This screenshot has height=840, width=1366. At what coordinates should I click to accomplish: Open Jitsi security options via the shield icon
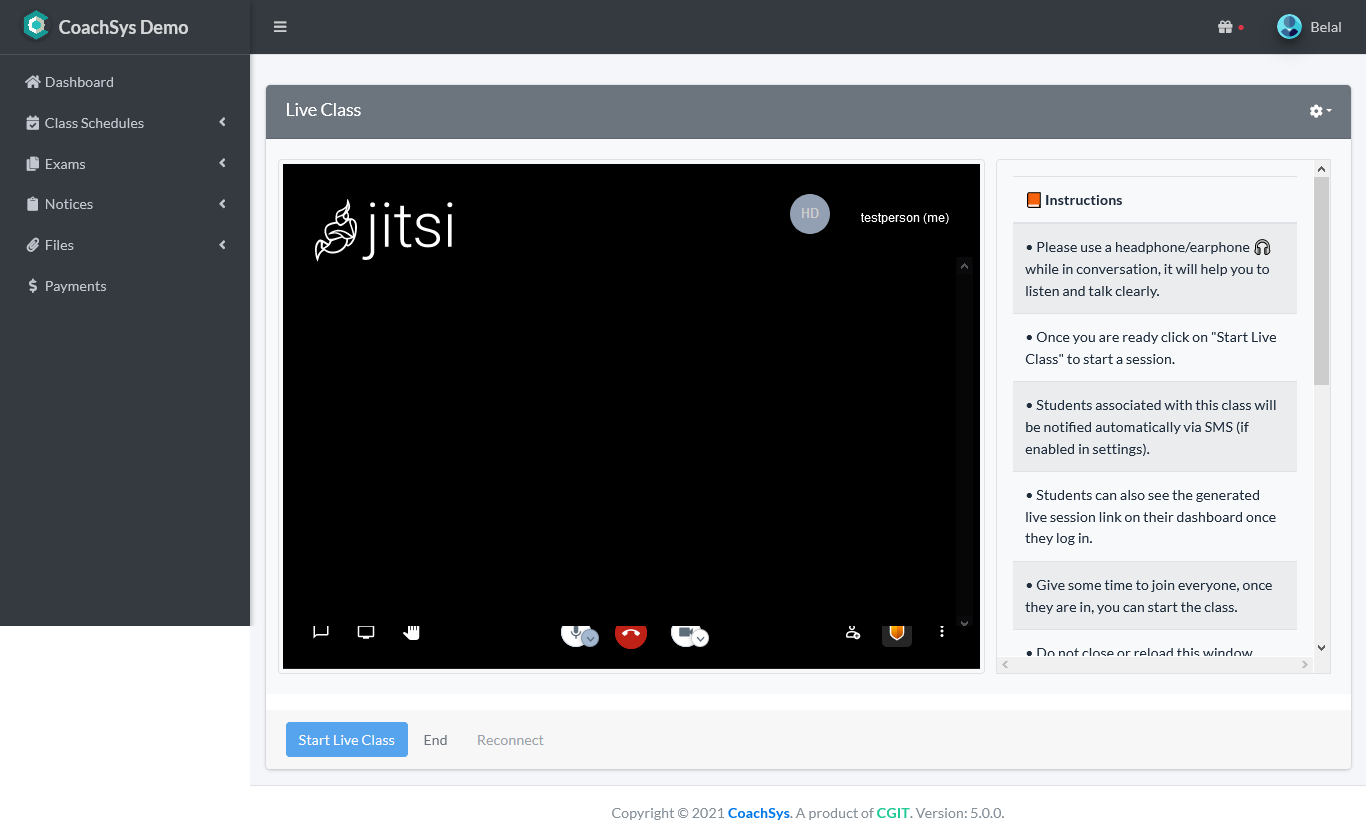coord(896,633)
